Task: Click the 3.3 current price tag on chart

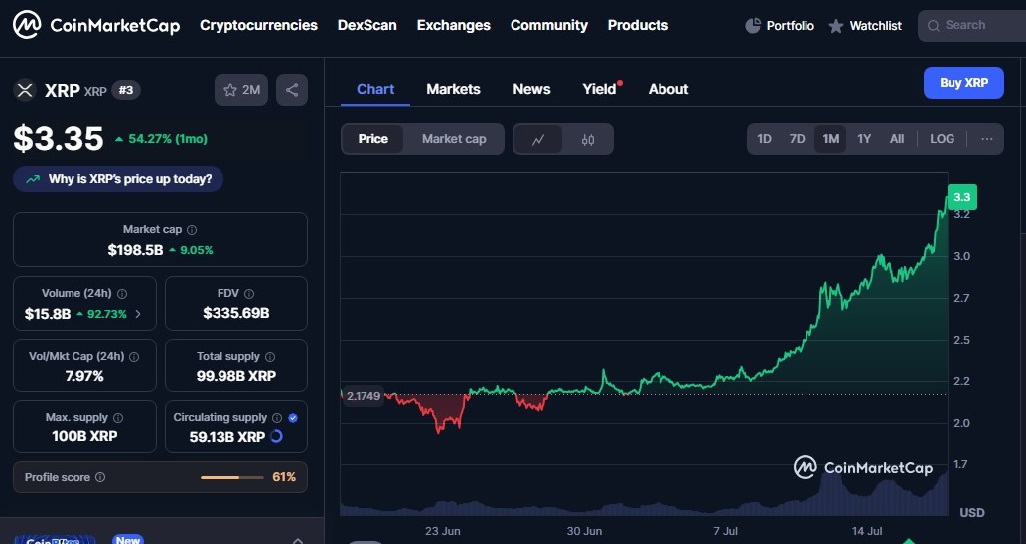Action: (x=962, y=197)
